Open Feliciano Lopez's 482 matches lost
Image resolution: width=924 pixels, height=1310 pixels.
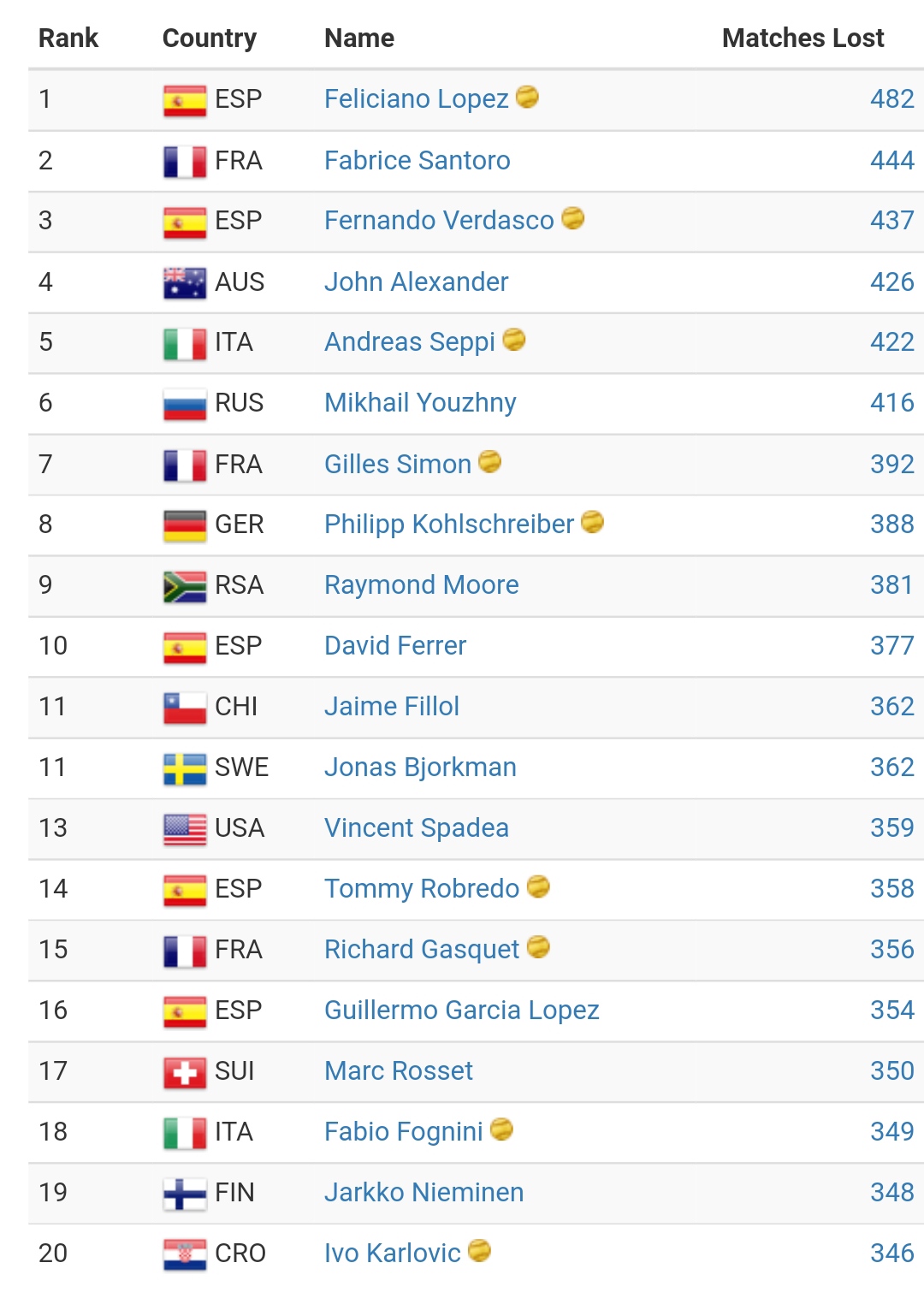(891, 99)
